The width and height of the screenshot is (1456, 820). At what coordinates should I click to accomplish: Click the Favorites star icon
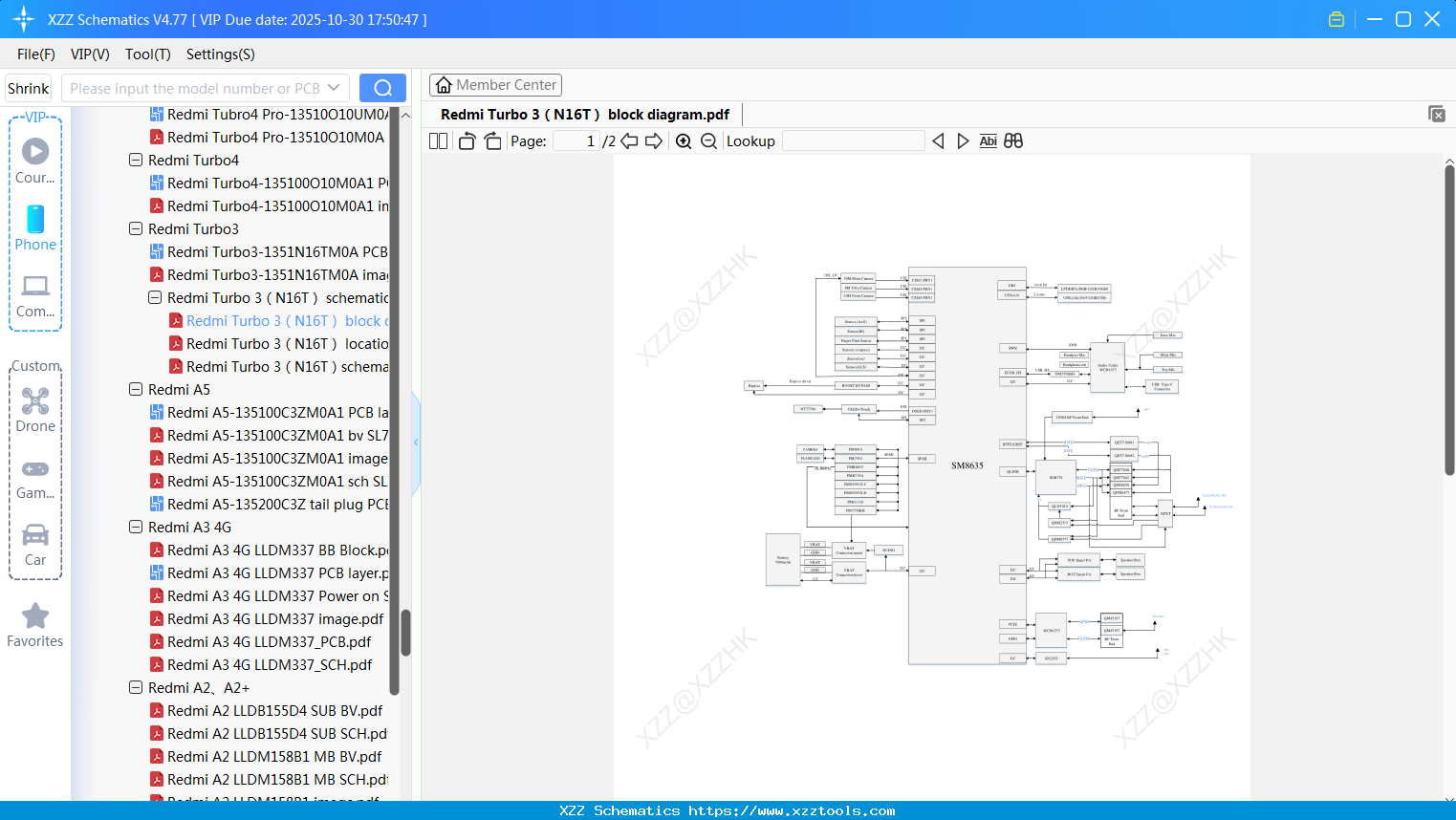(35, 616)
